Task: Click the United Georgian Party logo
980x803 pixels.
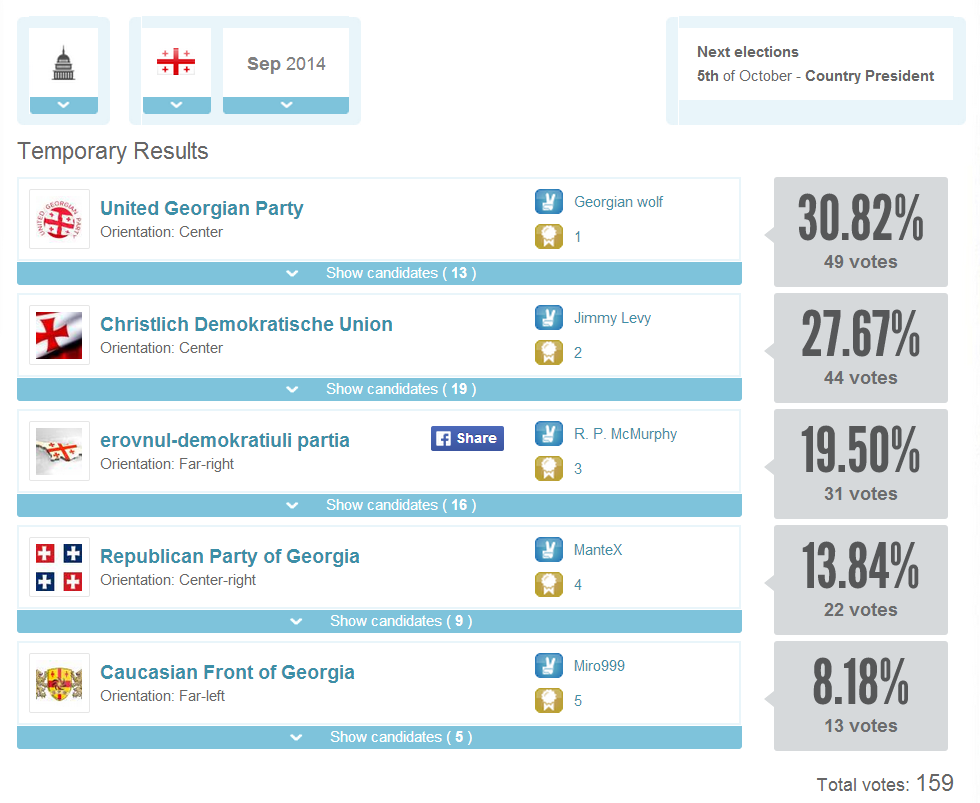Action: pos(59,220)
